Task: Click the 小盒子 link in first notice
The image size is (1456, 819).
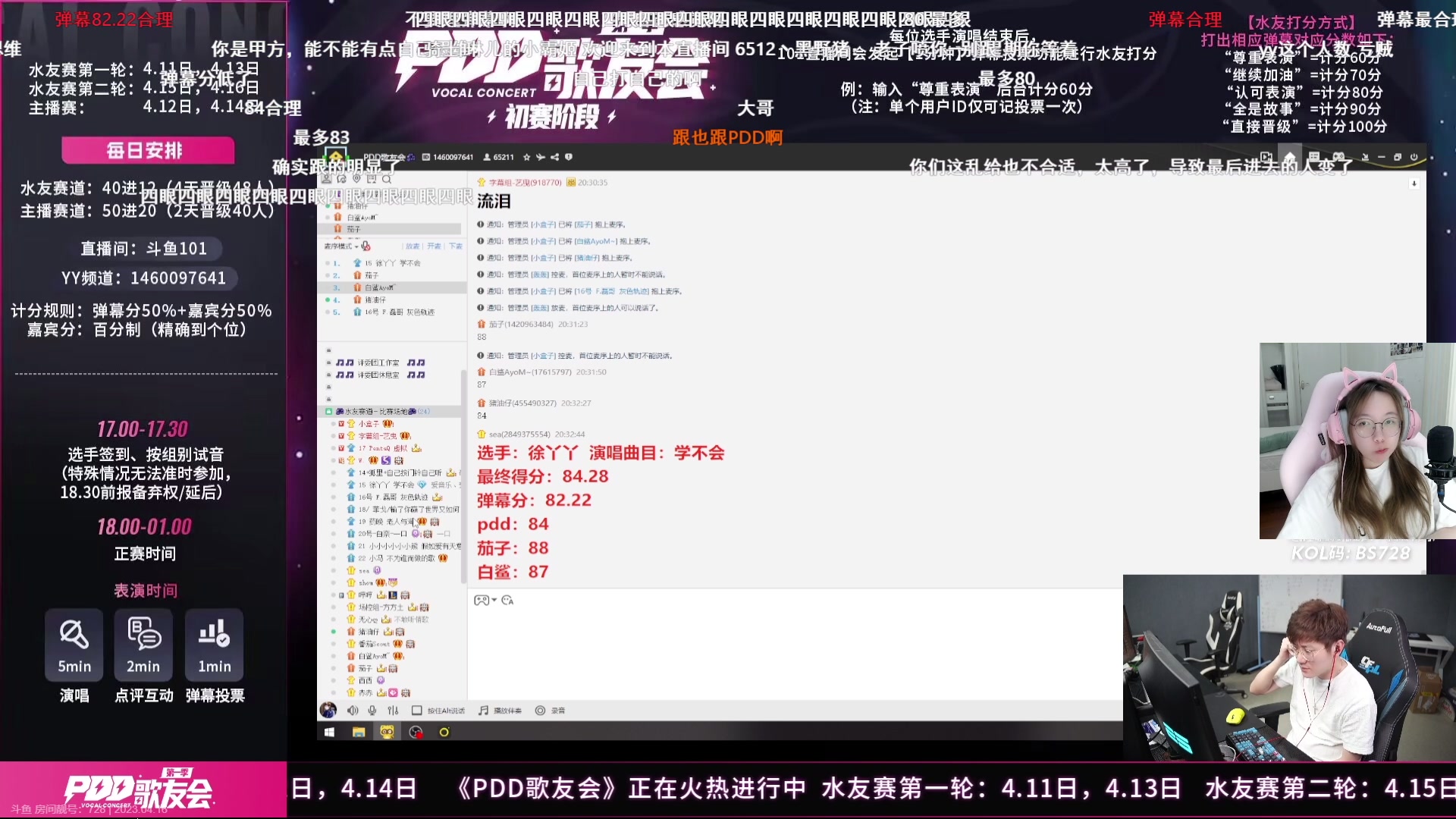Action: coord(542,224)
